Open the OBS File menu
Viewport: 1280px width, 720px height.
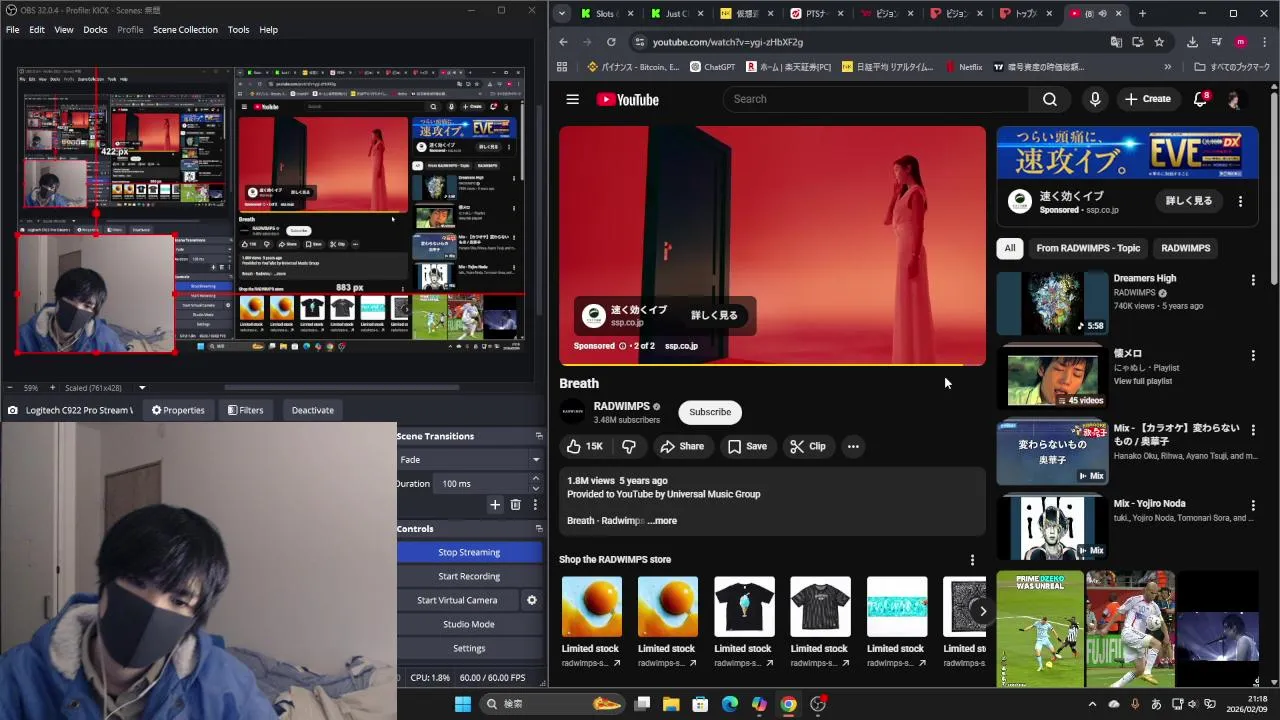pos(12,30)
